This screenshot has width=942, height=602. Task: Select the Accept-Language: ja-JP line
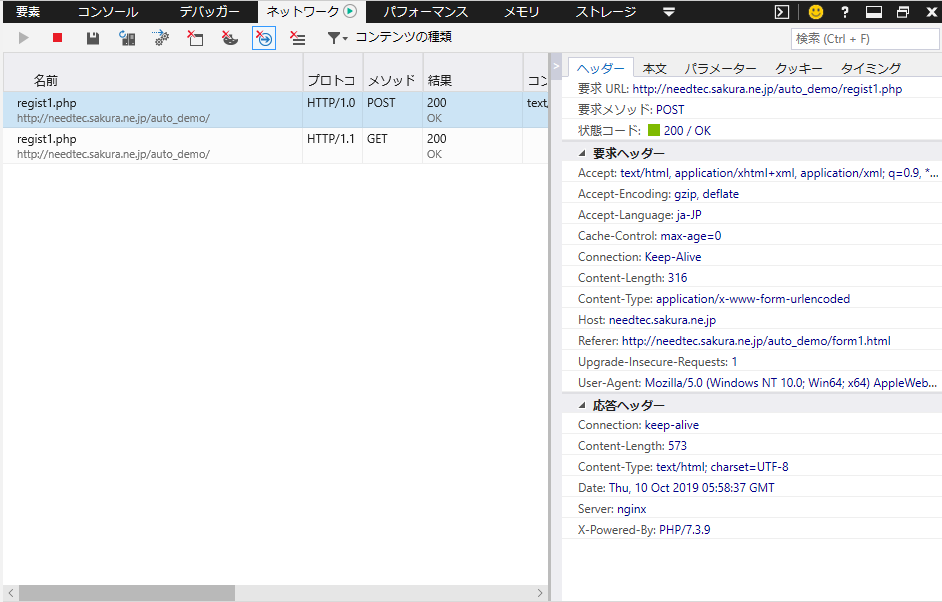click(752, 214)
